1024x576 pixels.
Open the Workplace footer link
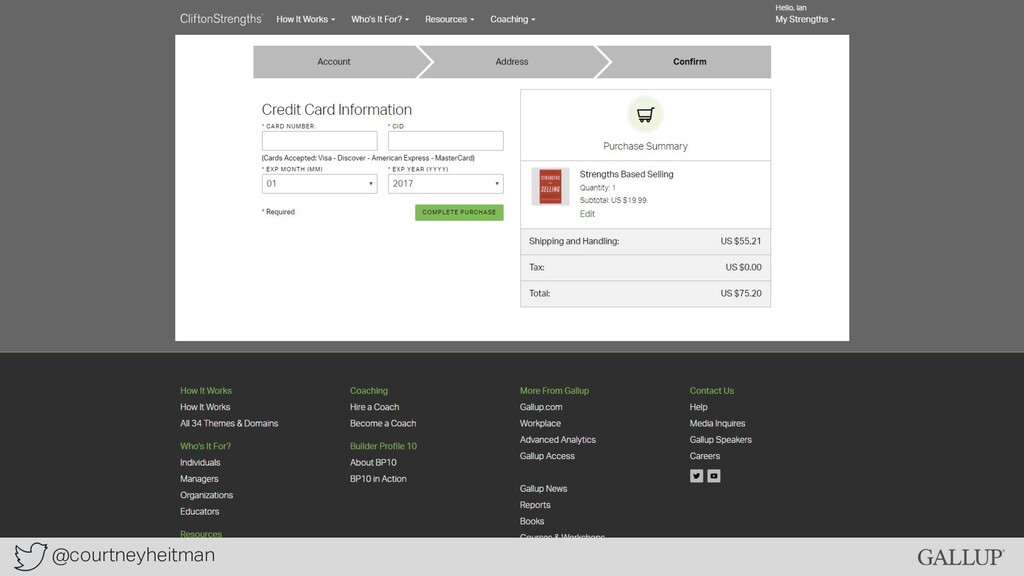point(540,423)
